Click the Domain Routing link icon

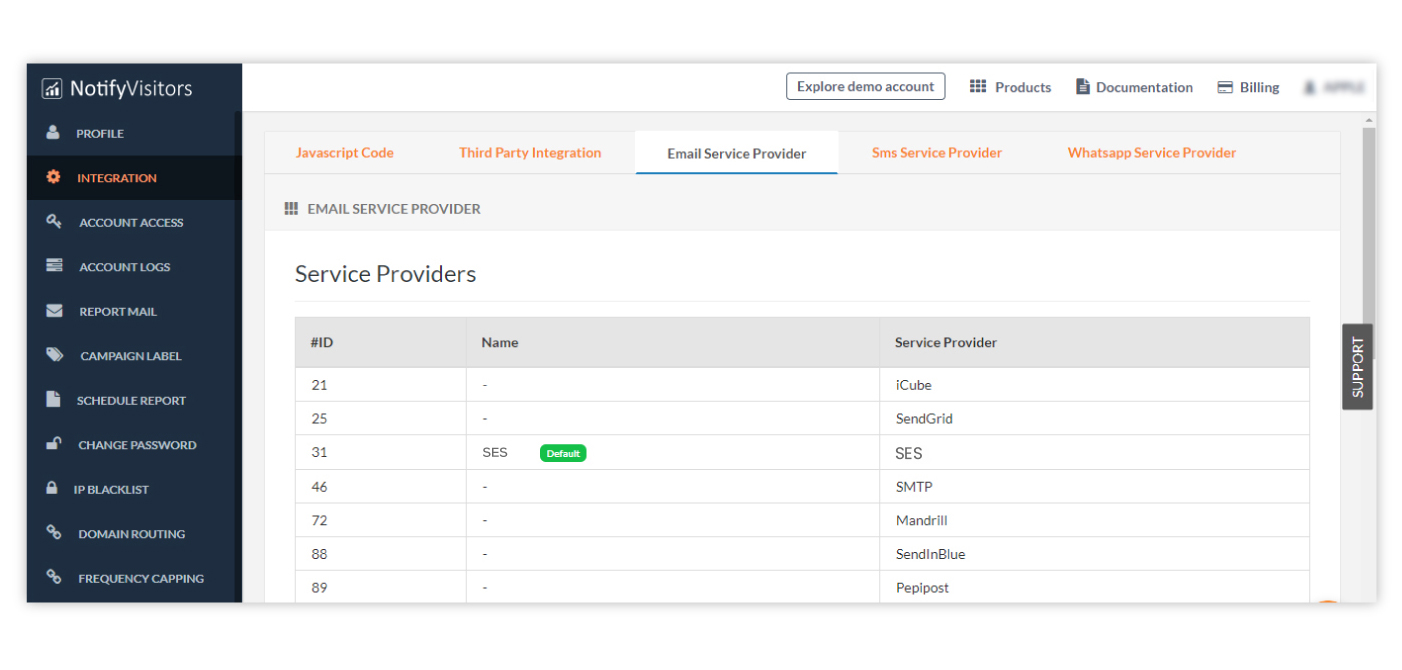pyautogui.click(x=54, y=533)
